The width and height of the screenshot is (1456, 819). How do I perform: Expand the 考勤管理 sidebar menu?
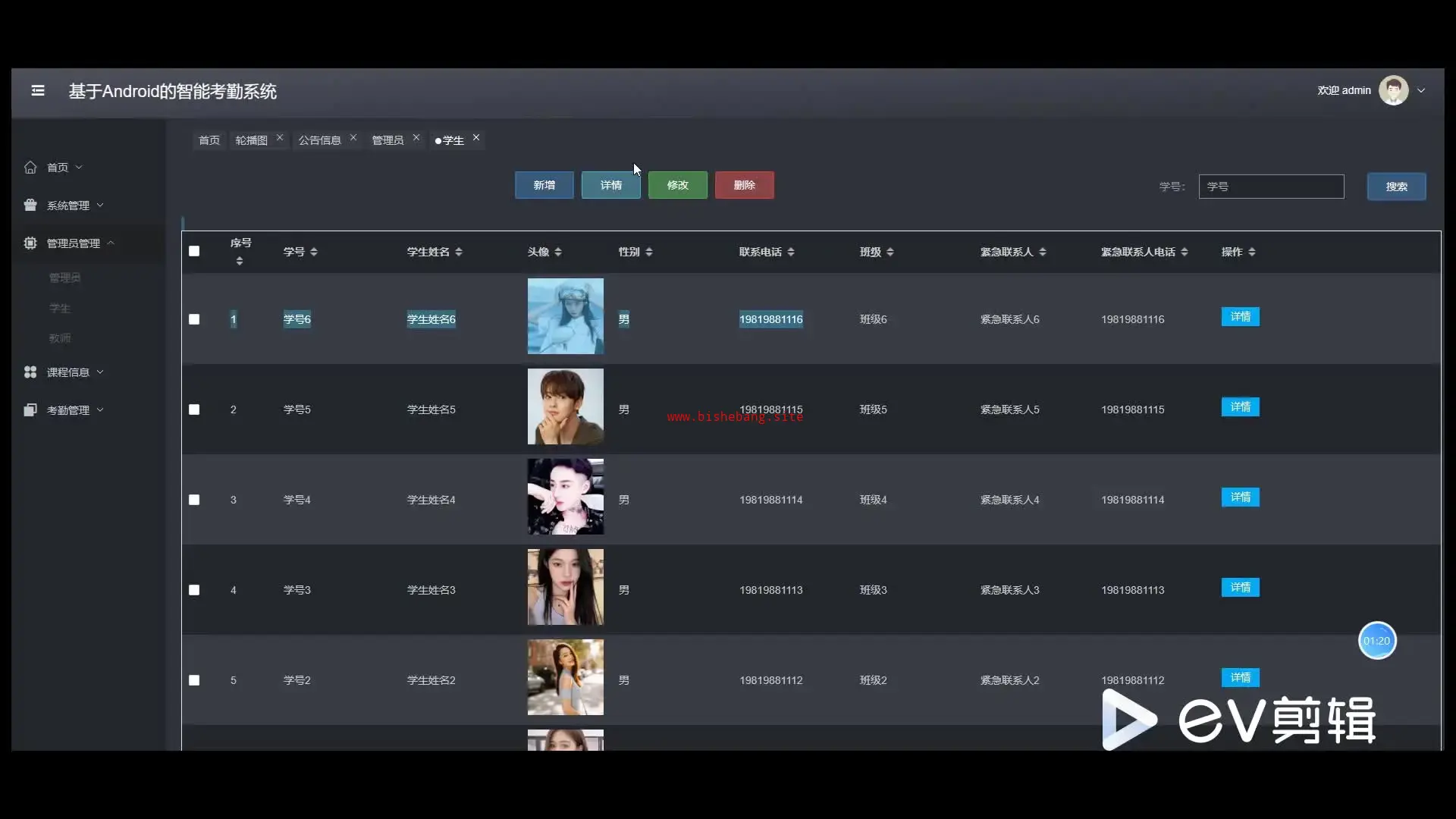point(100,409)
